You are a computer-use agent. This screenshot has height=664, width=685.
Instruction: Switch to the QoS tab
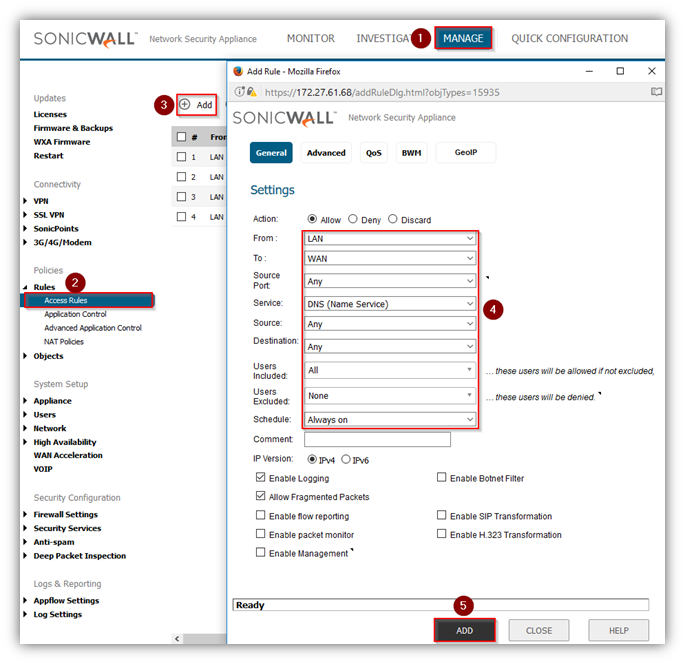(x=374, y=153)
